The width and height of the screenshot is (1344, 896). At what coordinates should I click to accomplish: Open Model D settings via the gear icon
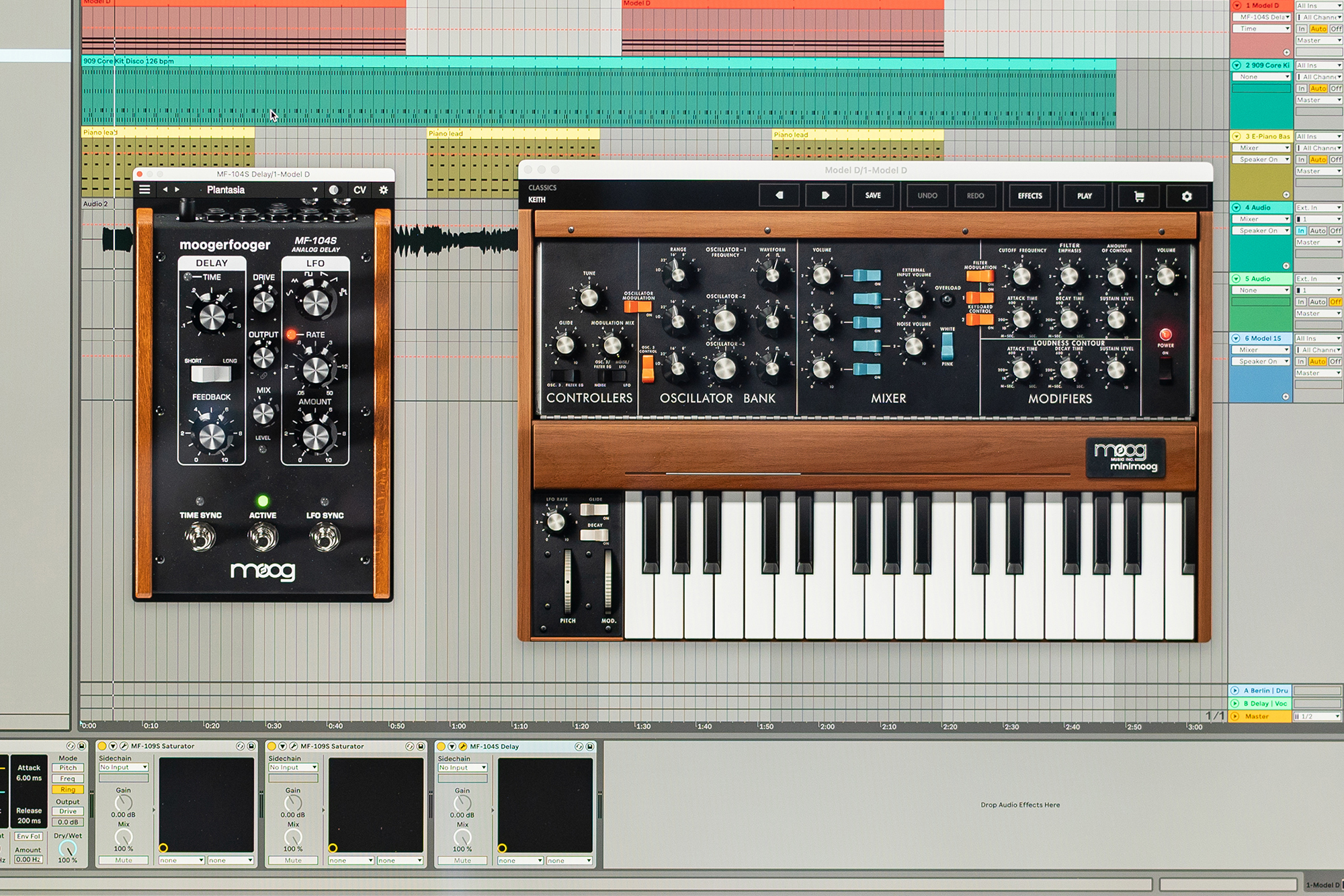pyautogui.click(x=1187, y=195)
